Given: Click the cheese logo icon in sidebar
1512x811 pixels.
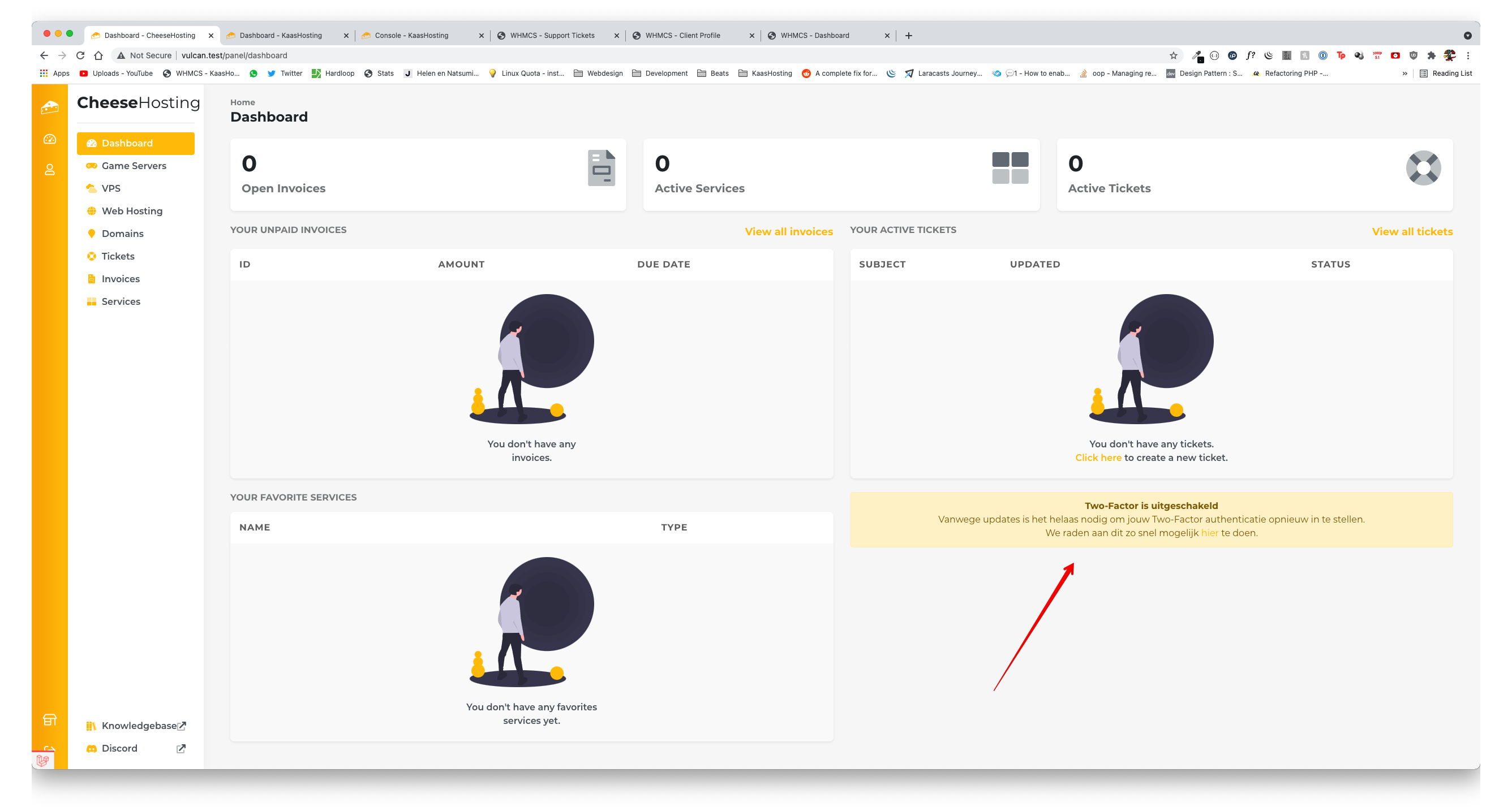Looking at the screenshot, I should [x=50, y=107].
